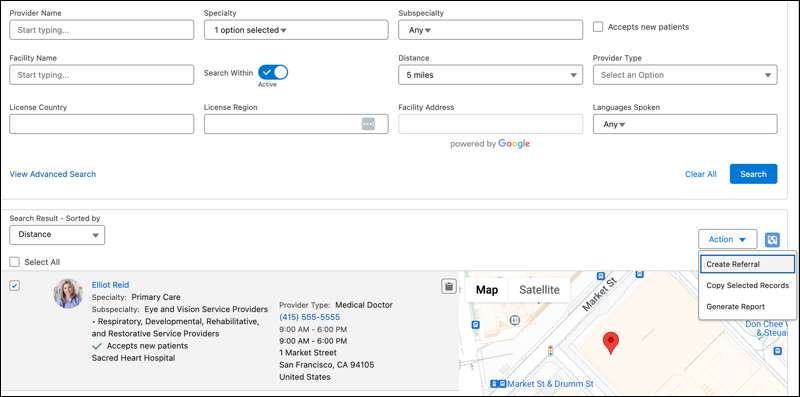Select Create Referral from the Action menu
Viewport: 800px width, 397px height.
747,264
